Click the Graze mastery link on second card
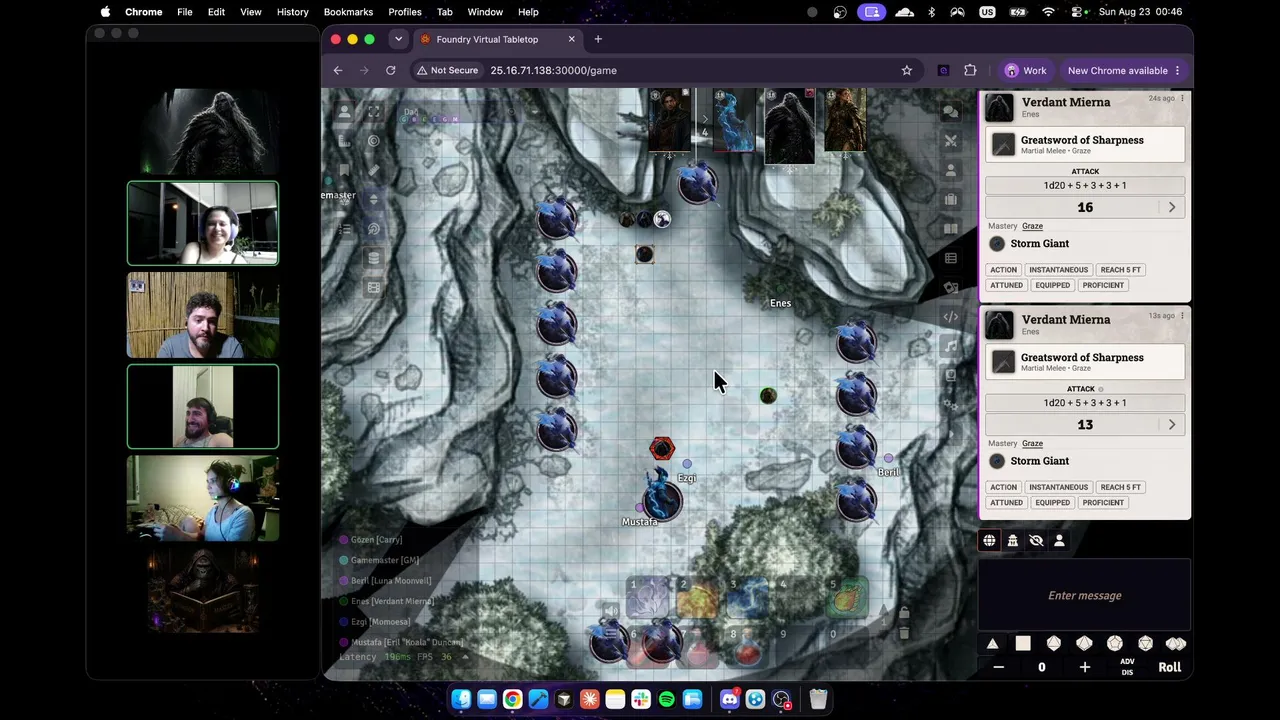This screenshot has width=1280, height=720. tap(1032, 444)
